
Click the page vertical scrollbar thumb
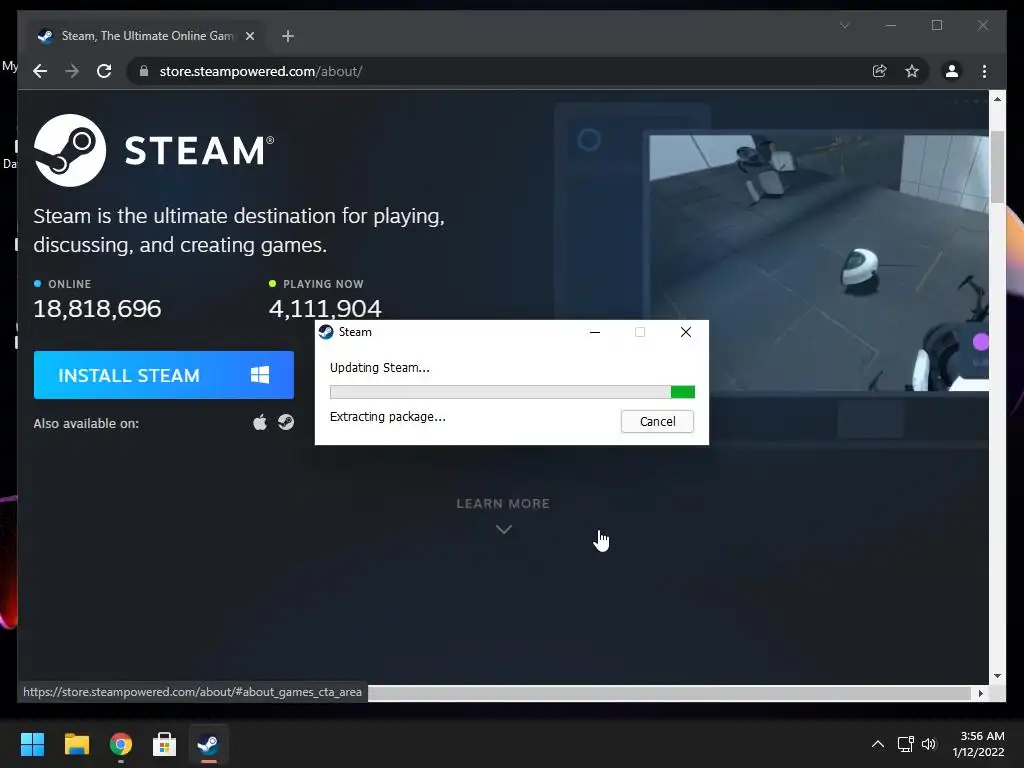point(997,167)
